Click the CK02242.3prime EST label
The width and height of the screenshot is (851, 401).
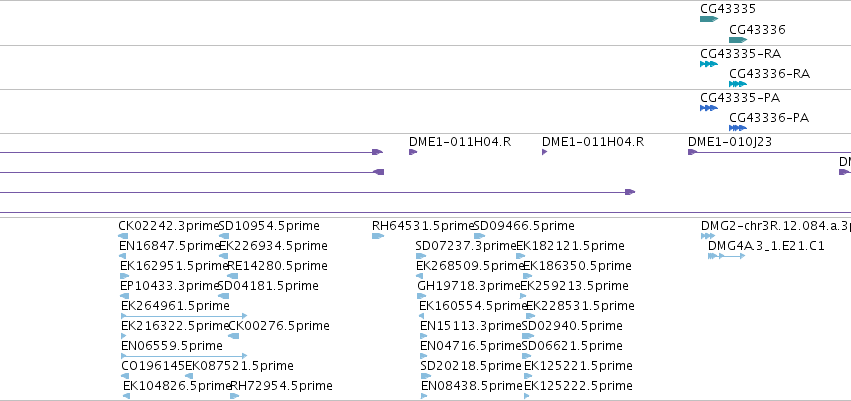(x=168, y=226)
